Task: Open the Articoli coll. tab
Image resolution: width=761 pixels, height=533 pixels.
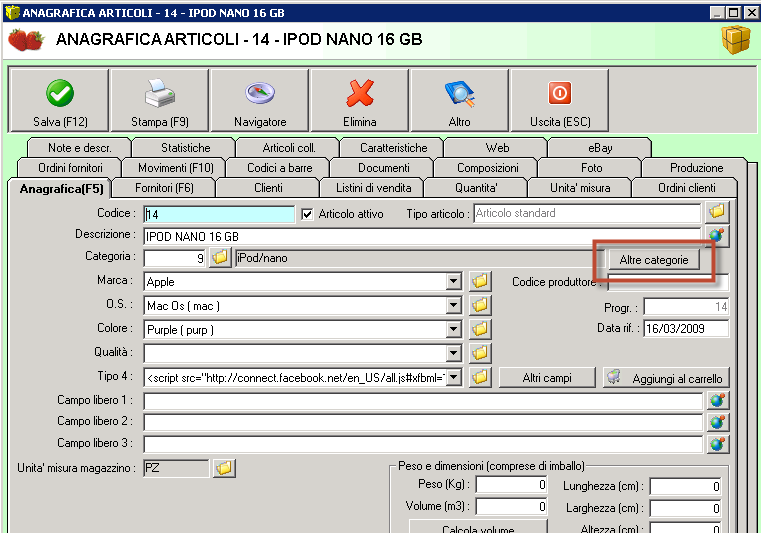Action: (289, 148)
